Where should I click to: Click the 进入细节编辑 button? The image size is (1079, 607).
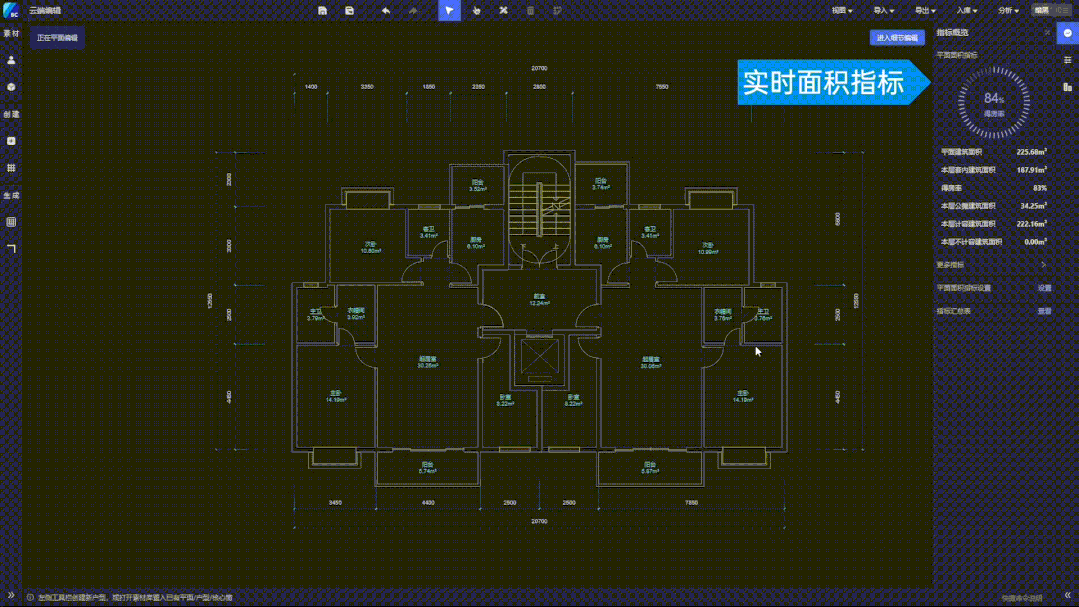[x=897, y=38]
